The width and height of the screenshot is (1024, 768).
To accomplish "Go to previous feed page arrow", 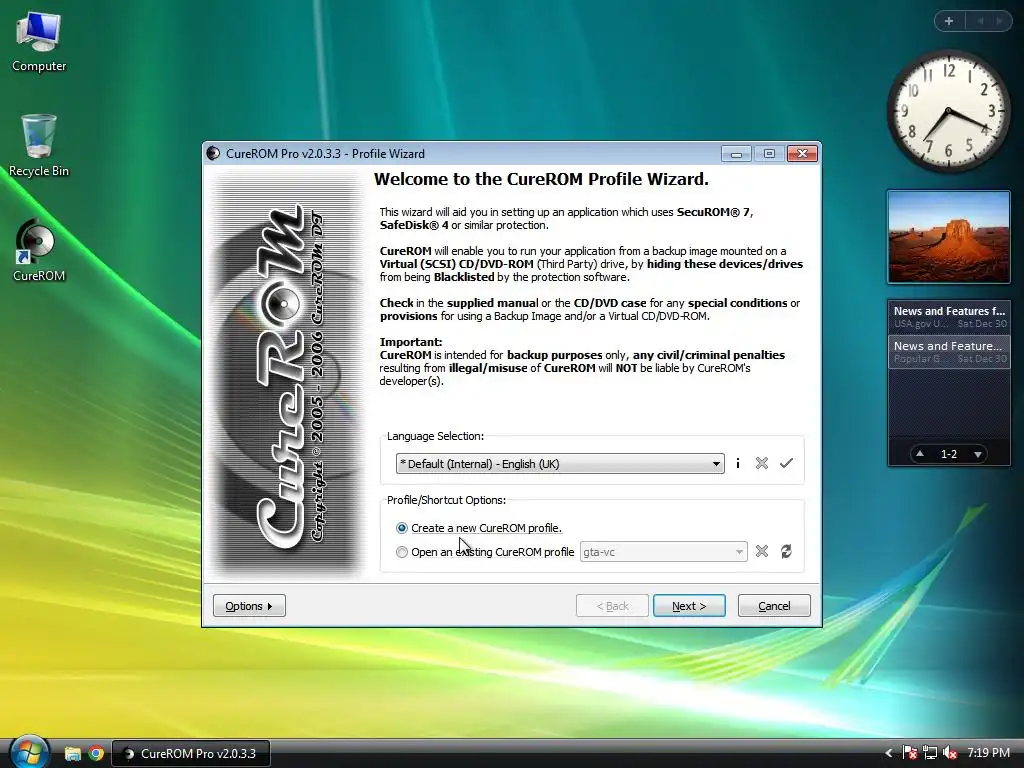I will 920,453.
